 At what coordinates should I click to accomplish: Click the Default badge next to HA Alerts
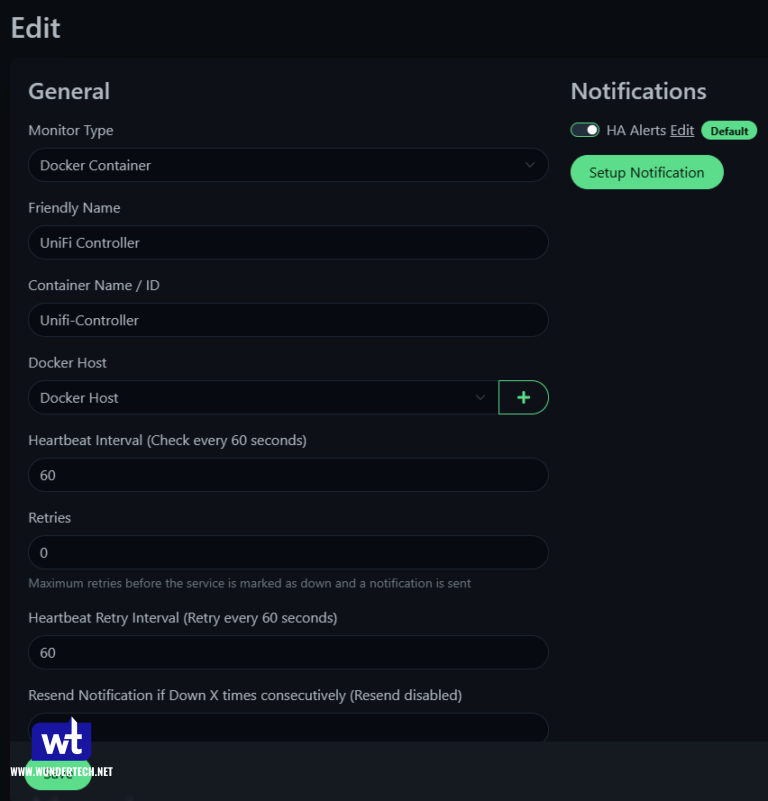coord(729,131)
